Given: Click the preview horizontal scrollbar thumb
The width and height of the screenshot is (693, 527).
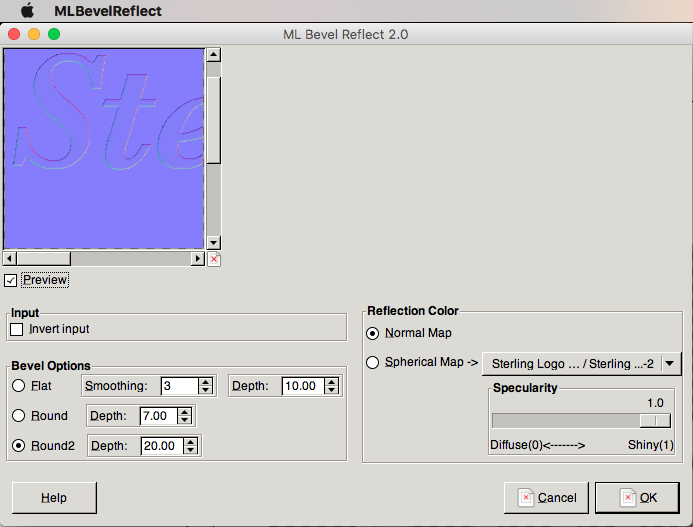Looking at the screenshot, I should tap(43, 258).
